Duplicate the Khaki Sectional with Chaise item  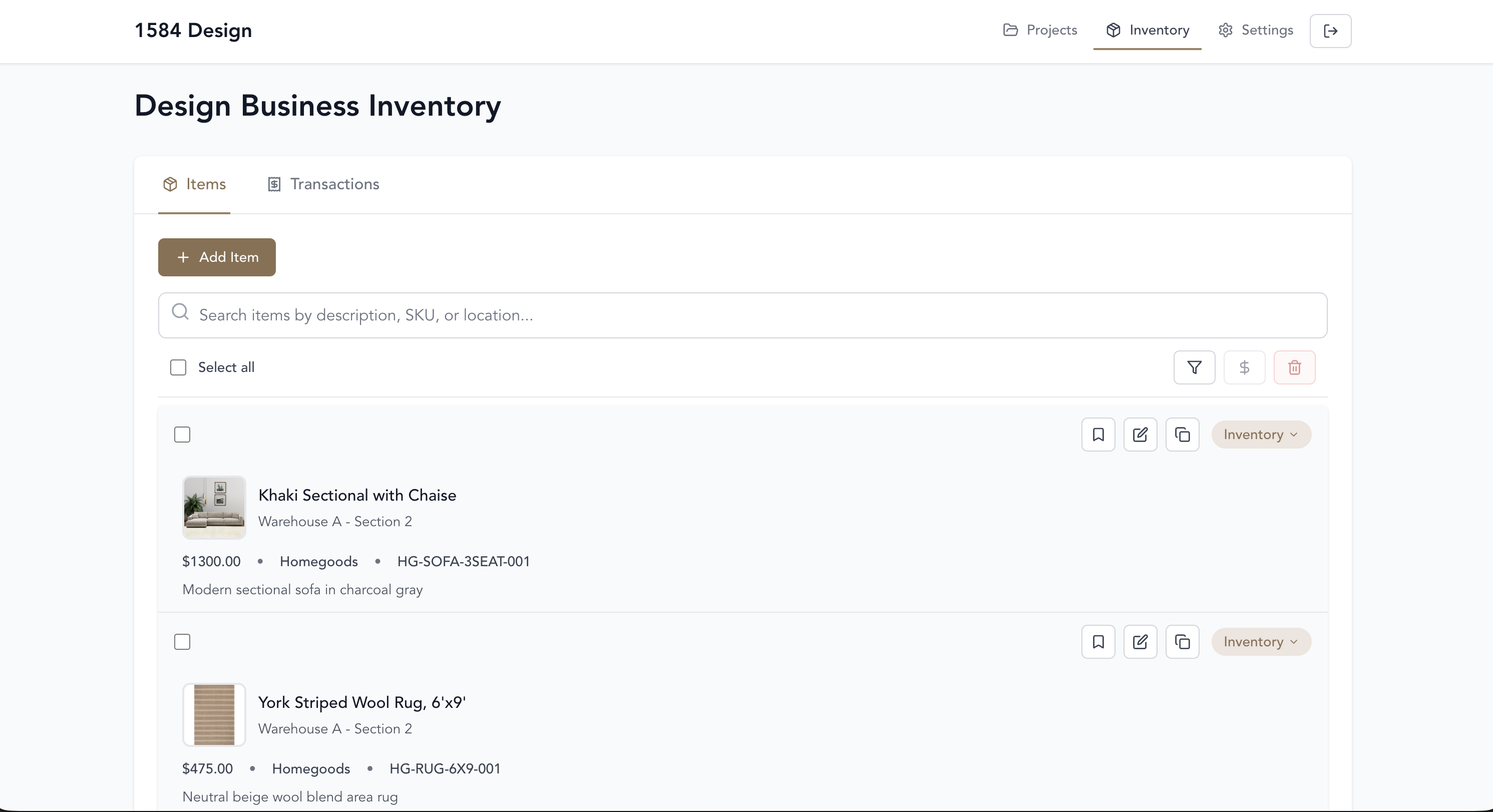point(1183,434)
